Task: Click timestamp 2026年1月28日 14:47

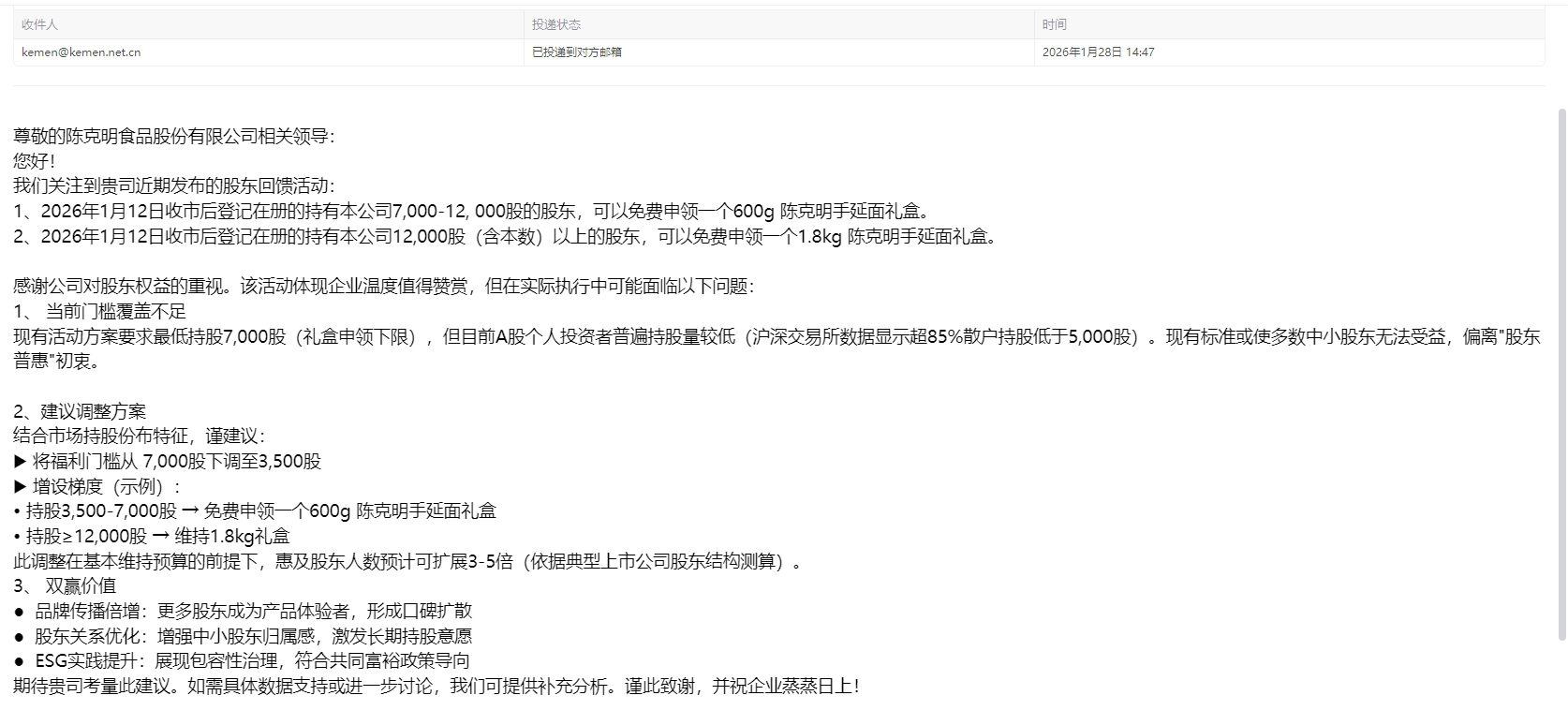Action: [1099, 52]
